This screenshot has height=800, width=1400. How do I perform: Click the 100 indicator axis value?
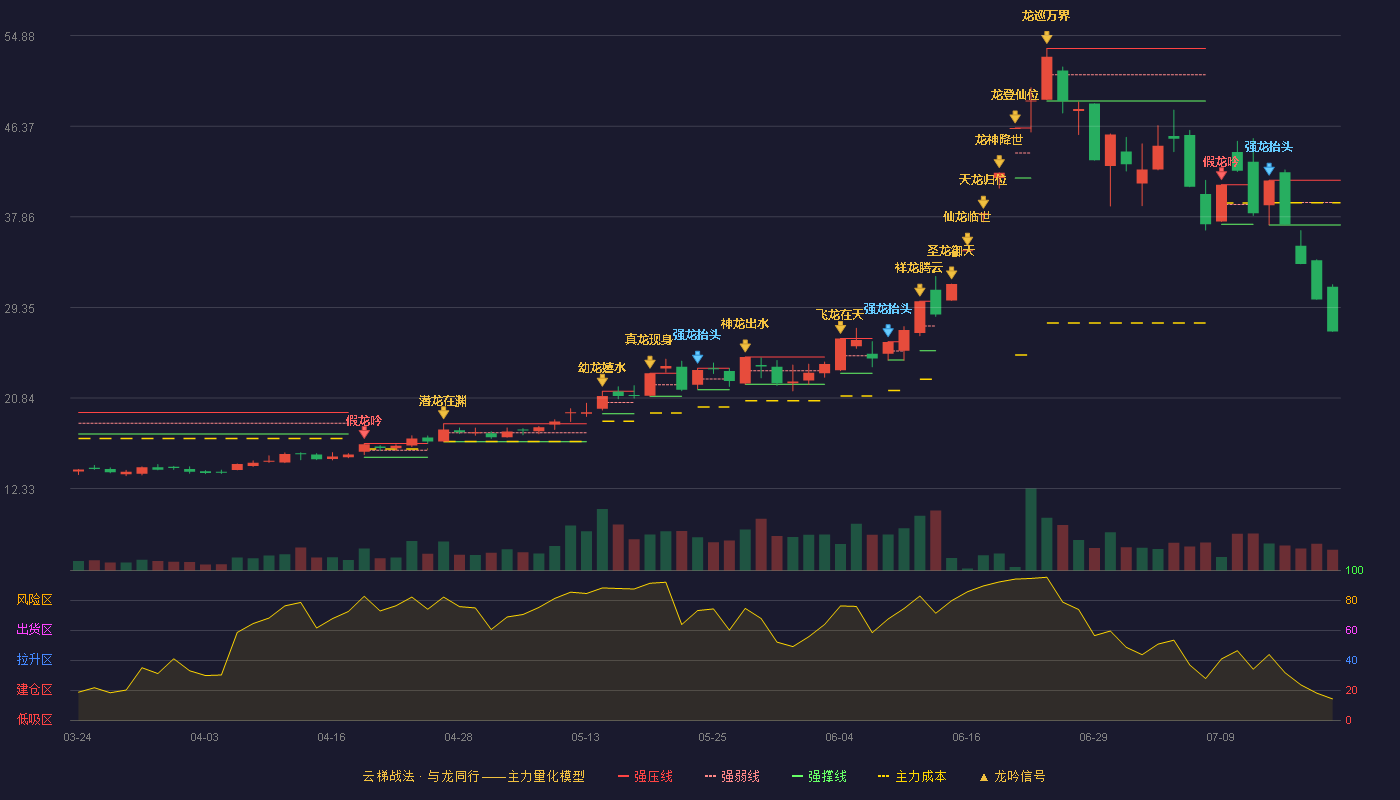pyautogui.click(x=1354, y=571)
